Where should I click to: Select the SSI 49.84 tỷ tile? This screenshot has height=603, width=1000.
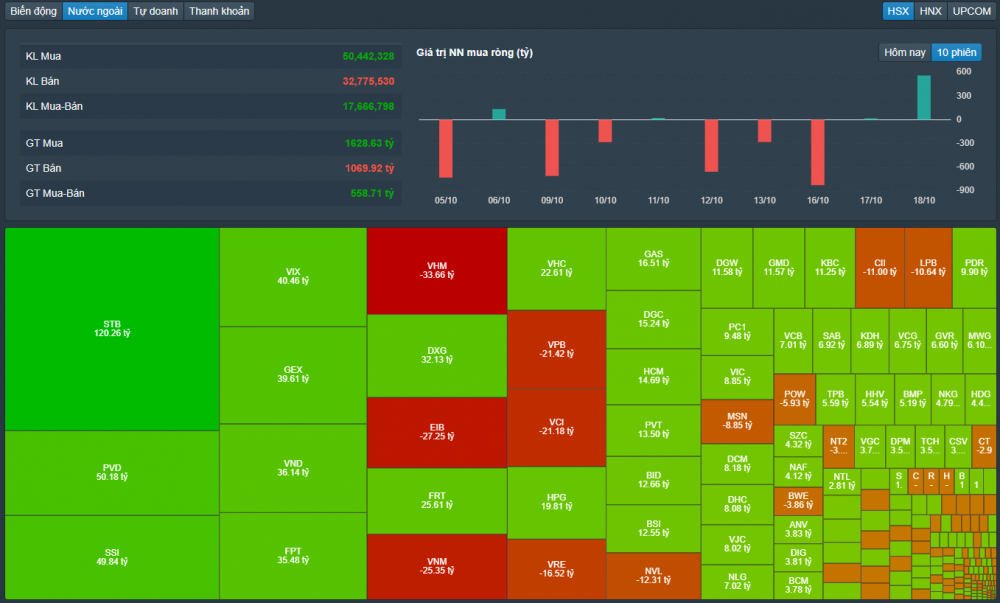pos(112,557)
